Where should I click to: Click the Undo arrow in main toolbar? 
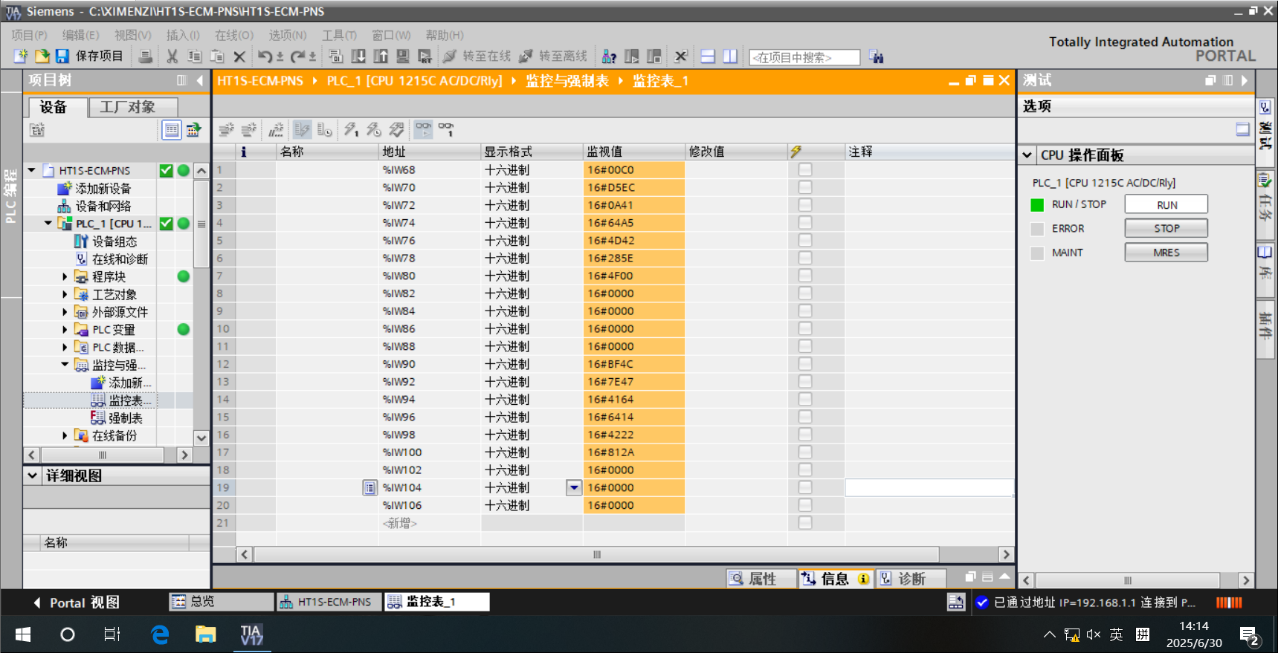click(x=264, y=56)
